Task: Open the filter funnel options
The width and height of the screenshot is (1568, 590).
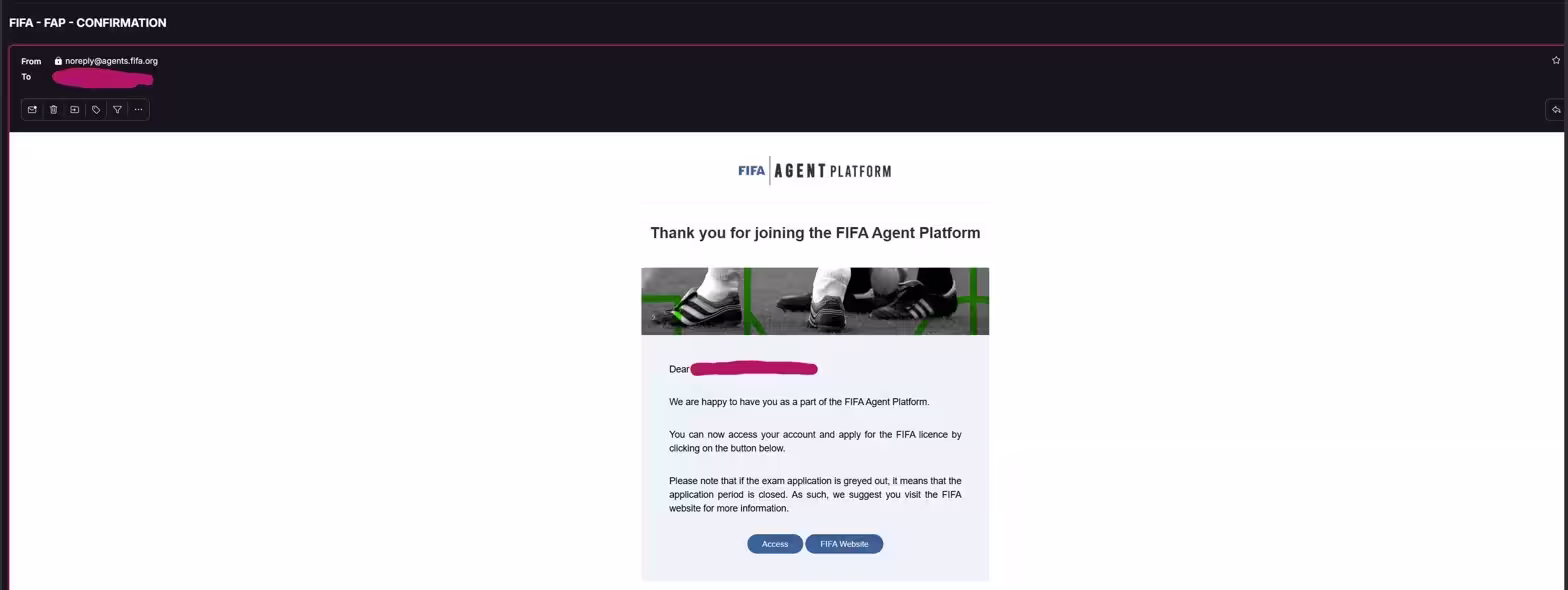Action: coord(117,109)
